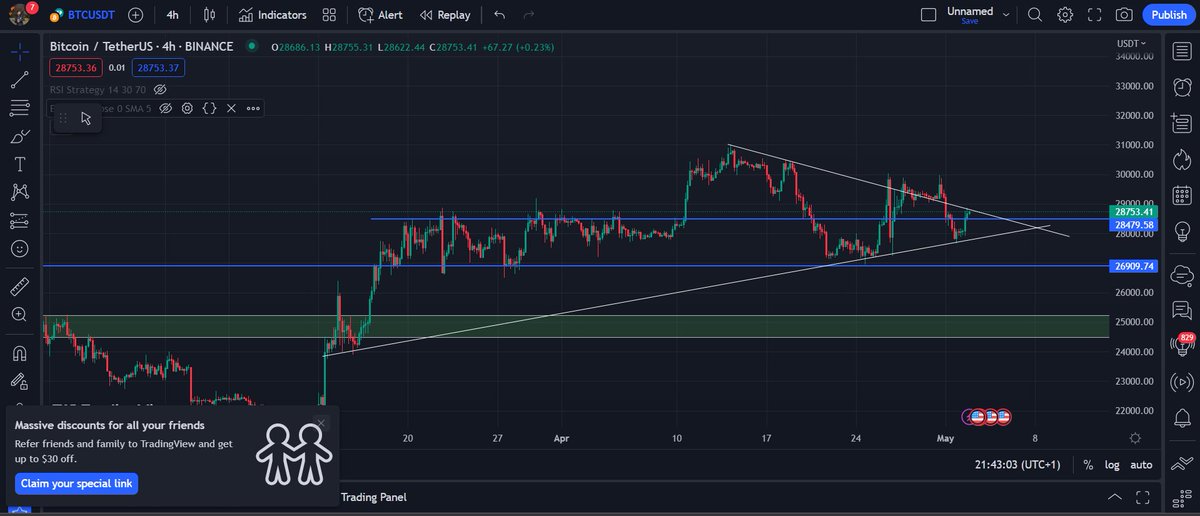Open the USDT currency dropdown on price axis
The width and height of the screenshot is (1200, 516).
(x=1131, y=43)
